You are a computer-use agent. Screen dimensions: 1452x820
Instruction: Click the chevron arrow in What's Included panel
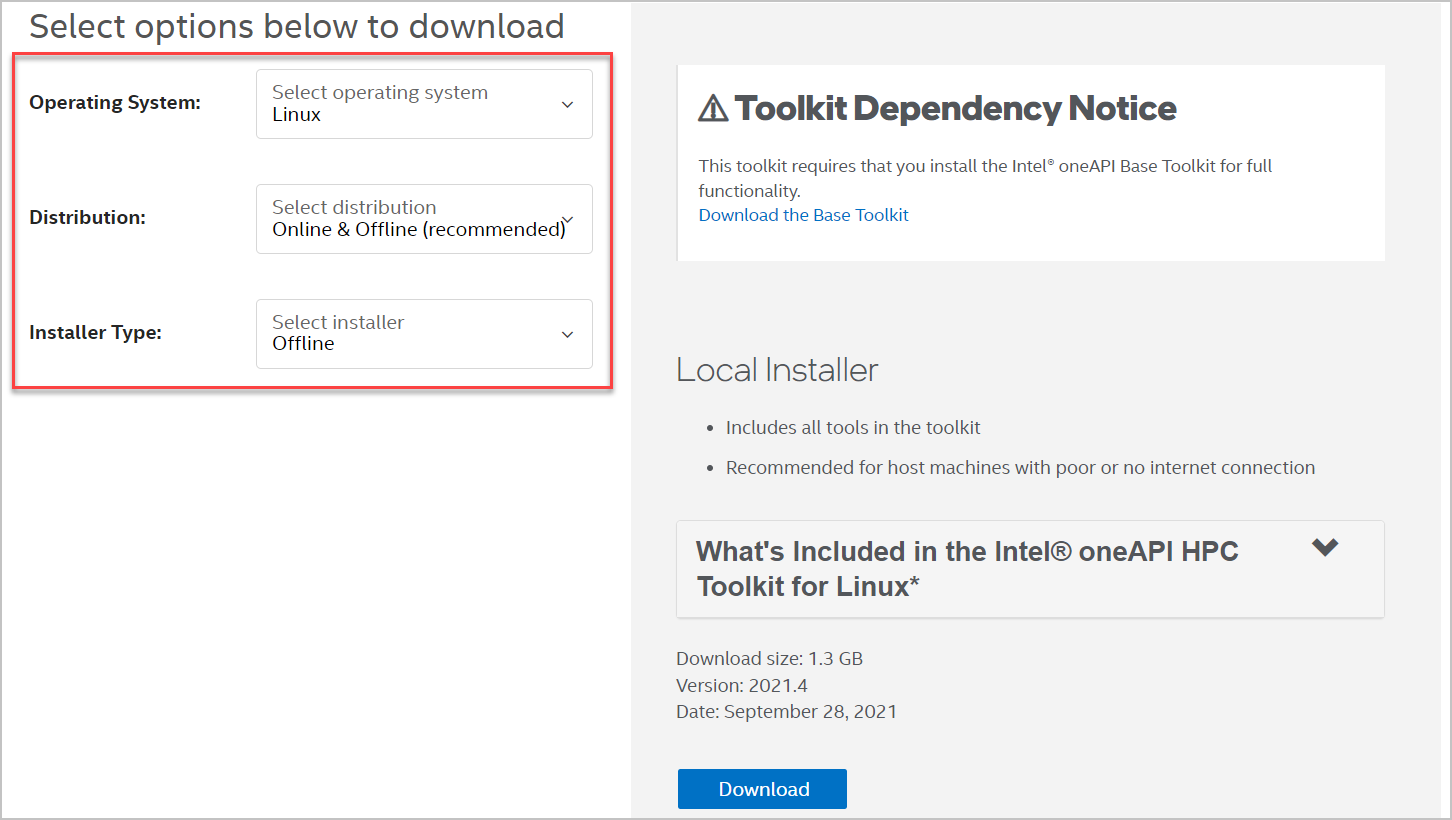1325,548
